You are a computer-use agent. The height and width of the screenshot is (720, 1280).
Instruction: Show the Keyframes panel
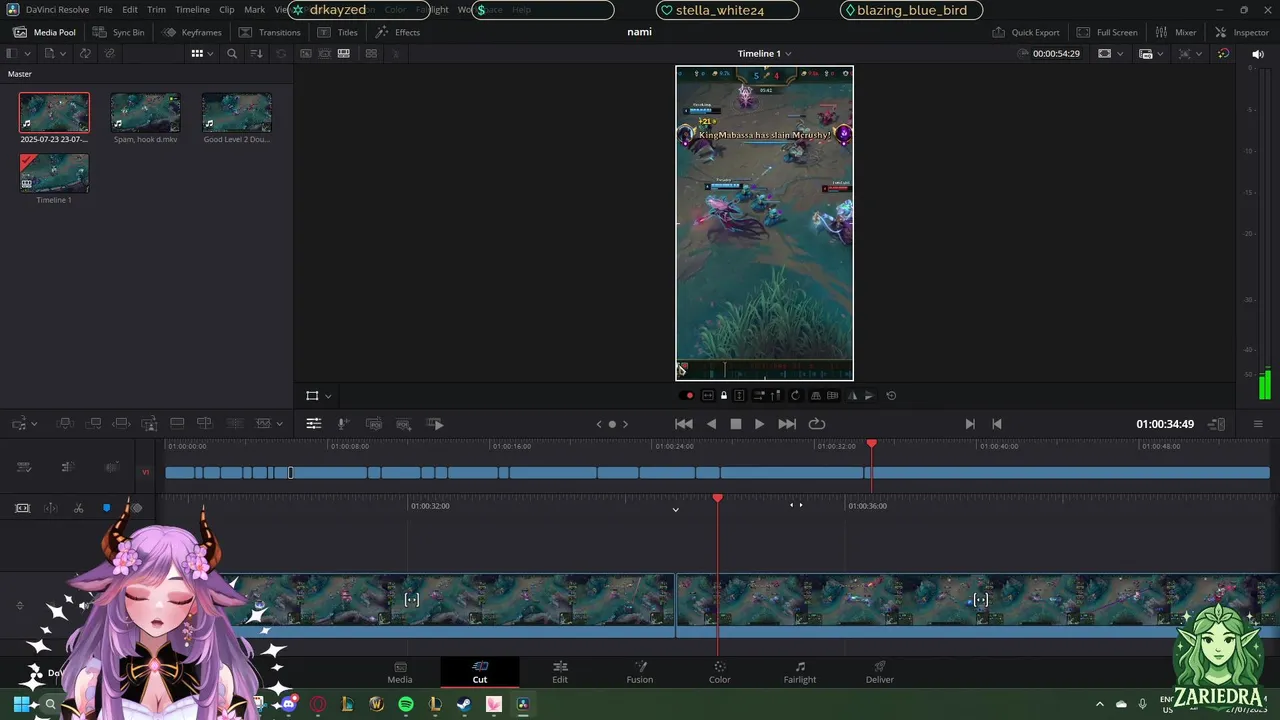click(x=192, y=32)
